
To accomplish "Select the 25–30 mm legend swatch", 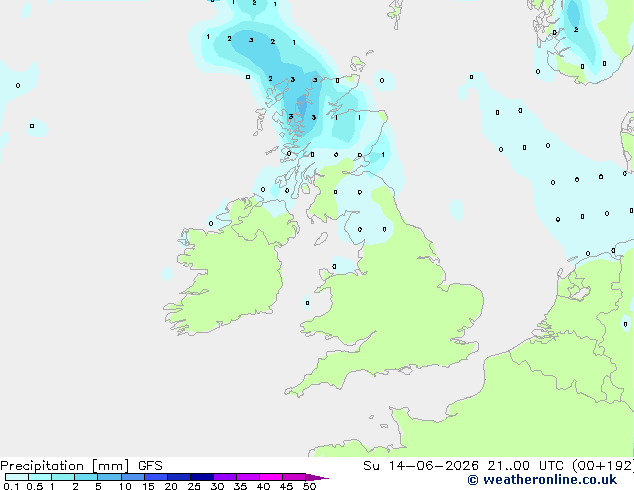I will click(x=202, y=477).
